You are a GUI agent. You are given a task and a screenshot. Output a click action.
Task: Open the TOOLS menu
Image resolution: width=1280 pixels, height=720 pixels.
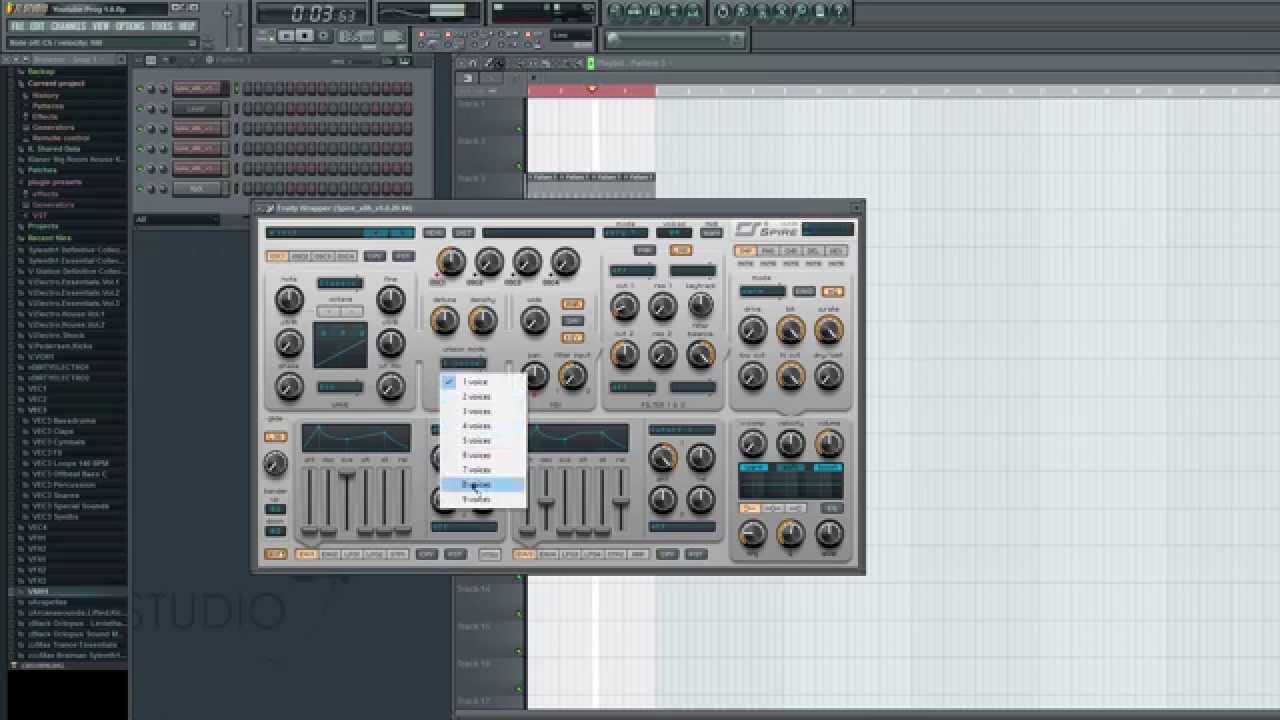pyautogui.click(x=161, y=26)
